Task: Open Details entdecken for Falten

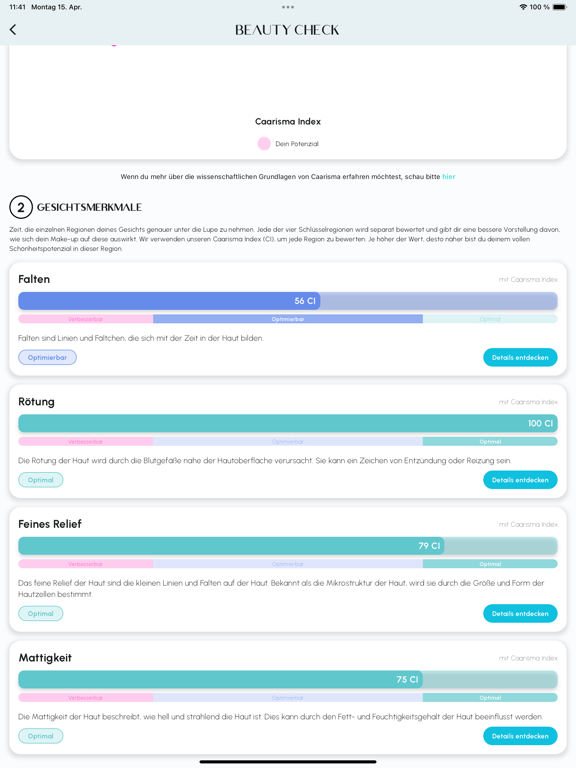Action: [x=520, y=358]
